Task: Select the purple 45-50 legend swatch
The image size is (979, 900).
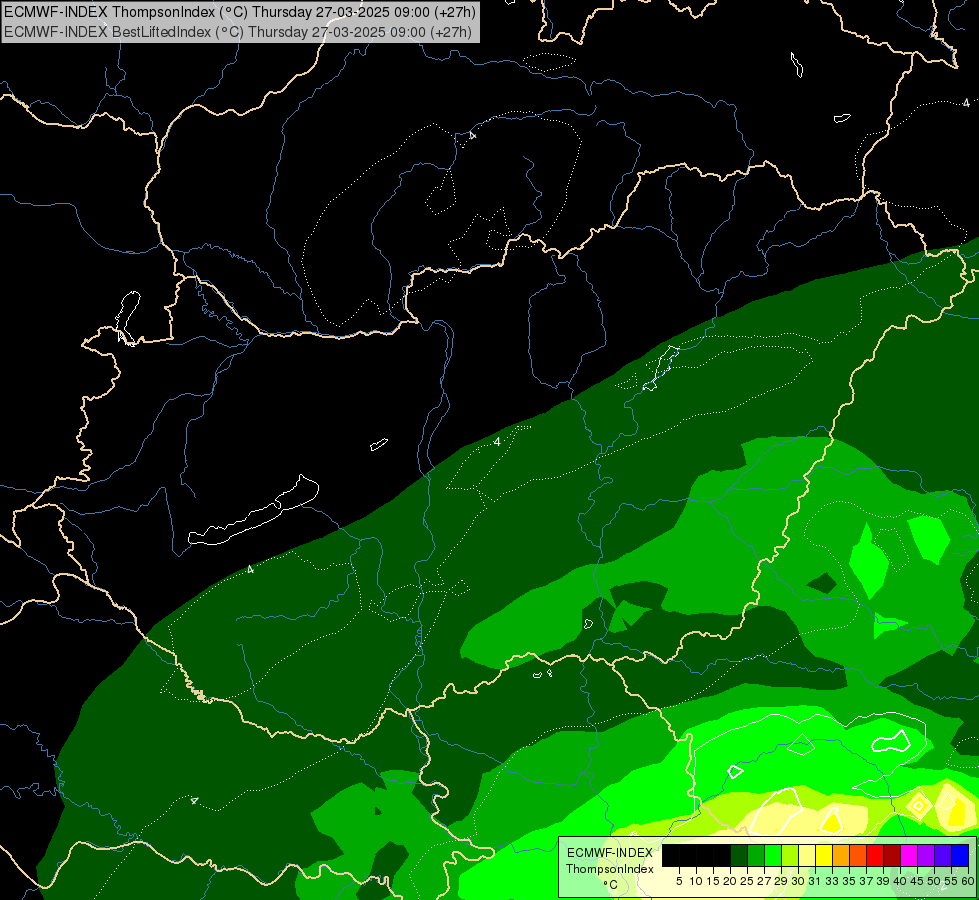Action: point(926,855)
